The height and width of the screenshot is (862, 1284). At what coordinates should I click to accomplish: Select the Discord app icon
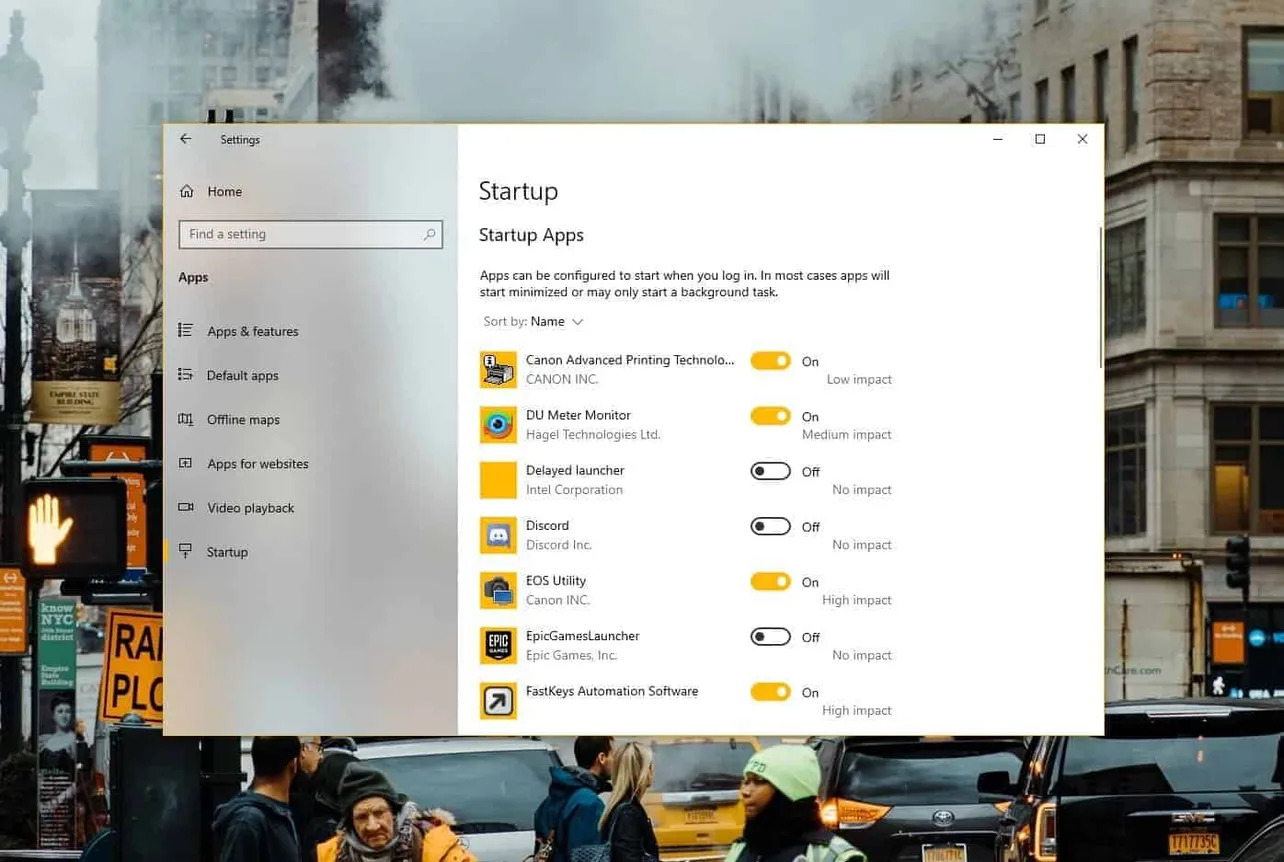tap(499, 535)
